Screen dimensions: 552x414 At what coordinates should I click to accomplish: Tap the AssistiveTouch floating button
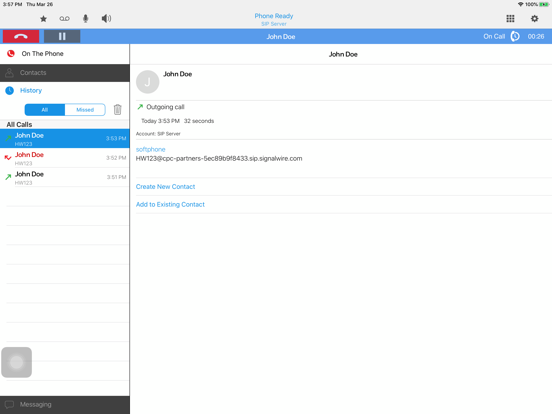(17, 362)
